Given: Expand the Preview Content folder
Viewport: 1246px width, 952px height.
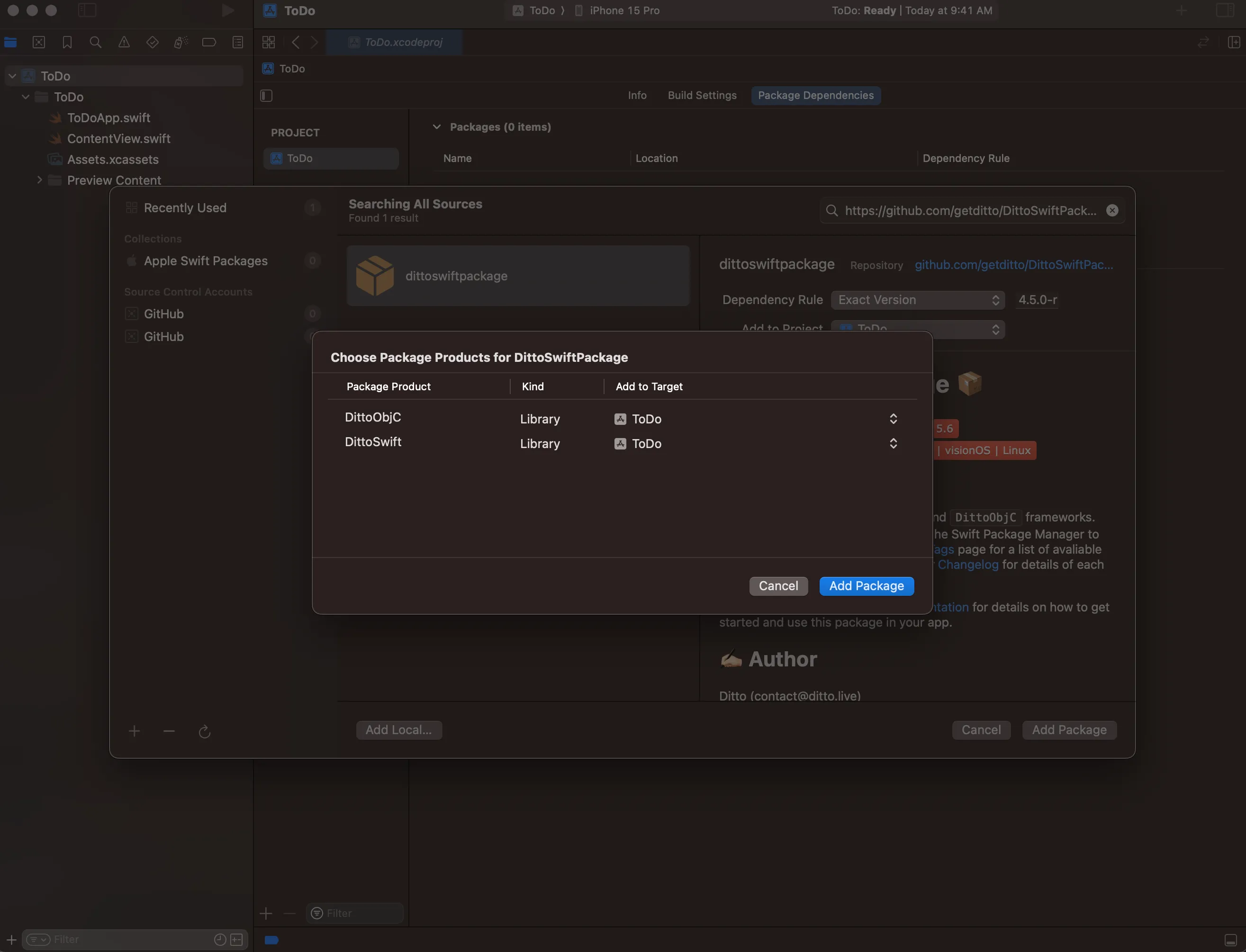Looking at the screenshot, I should coord(39,180).
